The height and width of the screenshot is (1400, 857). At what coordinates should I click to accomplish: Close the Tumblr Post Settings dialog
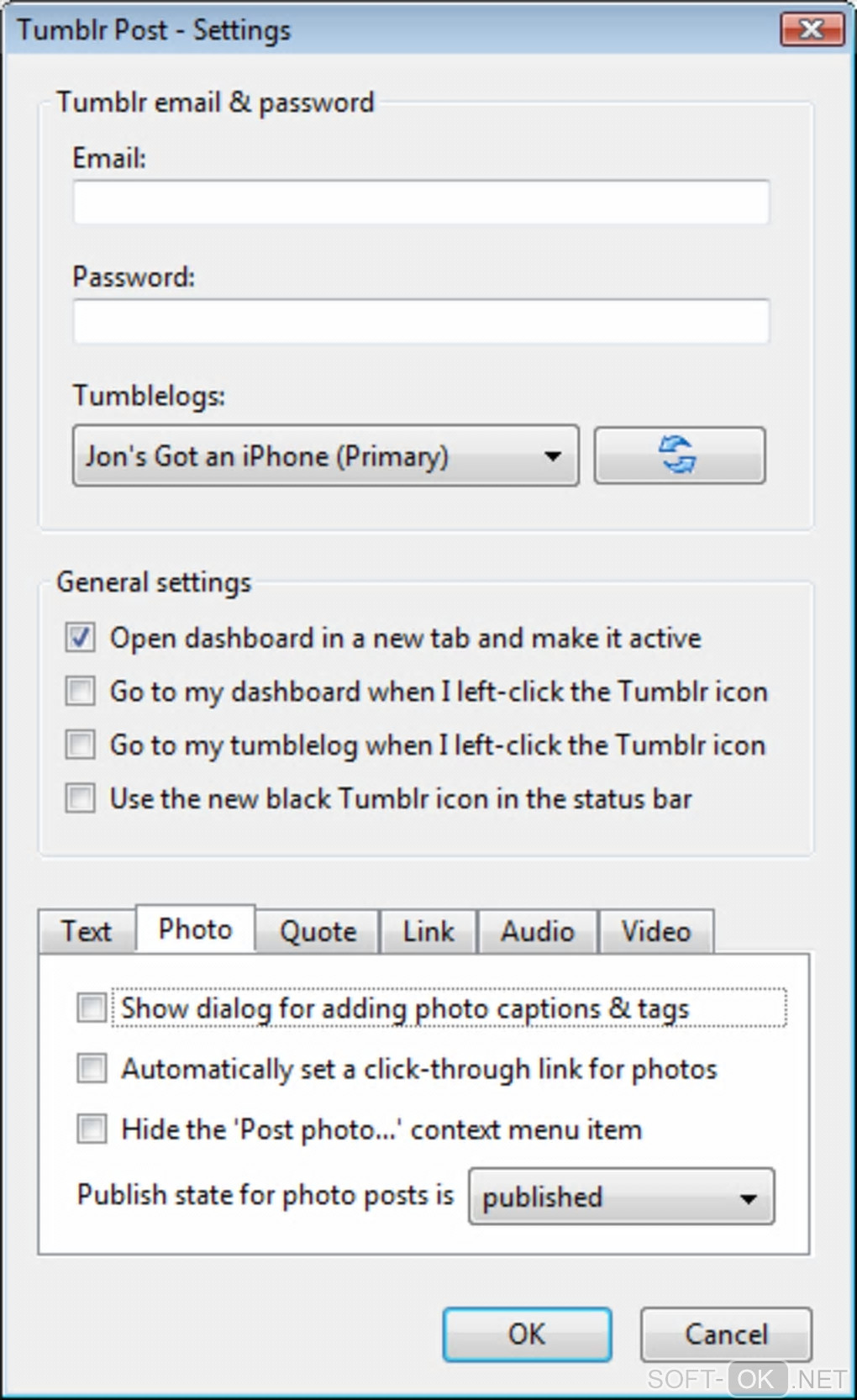click(812, 30)
